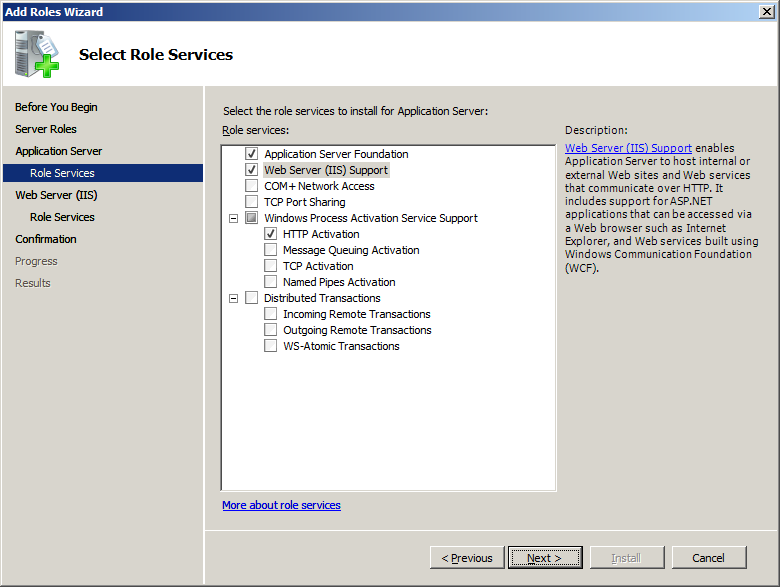Viewport: 780px width, 587px height.
Task: Select Incoming Remote Transactions label
Action: point(357,314)
